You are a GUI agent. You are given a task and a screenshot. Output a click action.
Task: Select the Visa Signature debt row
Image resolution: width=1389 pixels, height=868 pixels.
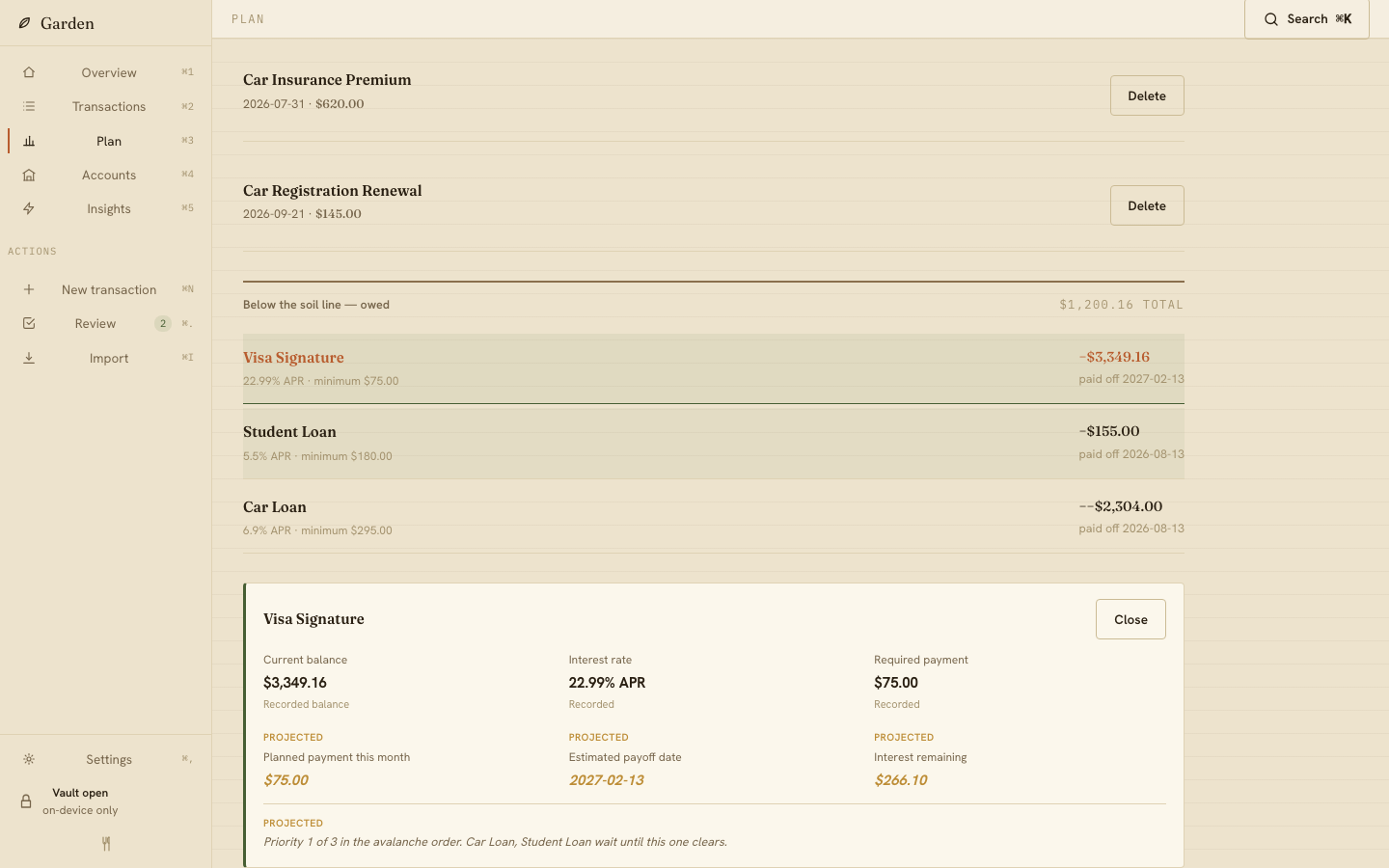point(714,368)
